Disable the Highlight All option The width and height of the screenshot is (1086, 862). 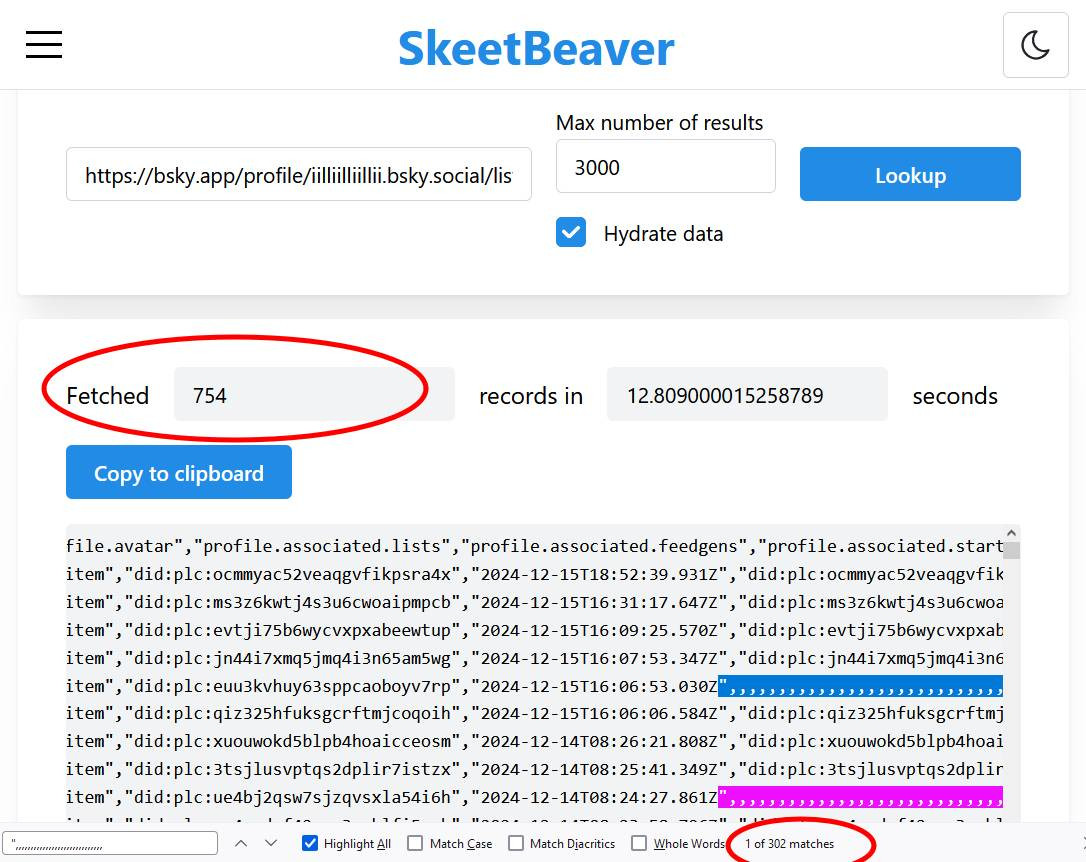click(310, 843)
